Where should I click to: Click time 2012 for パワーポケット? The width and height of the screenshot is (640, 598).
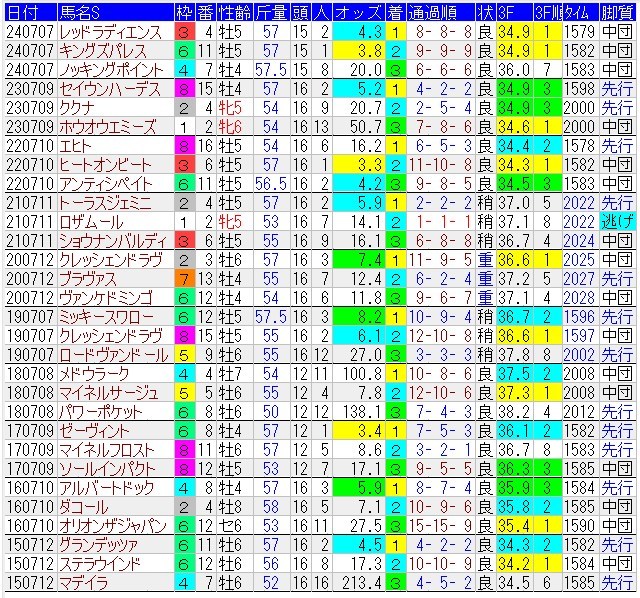(579, 412)
